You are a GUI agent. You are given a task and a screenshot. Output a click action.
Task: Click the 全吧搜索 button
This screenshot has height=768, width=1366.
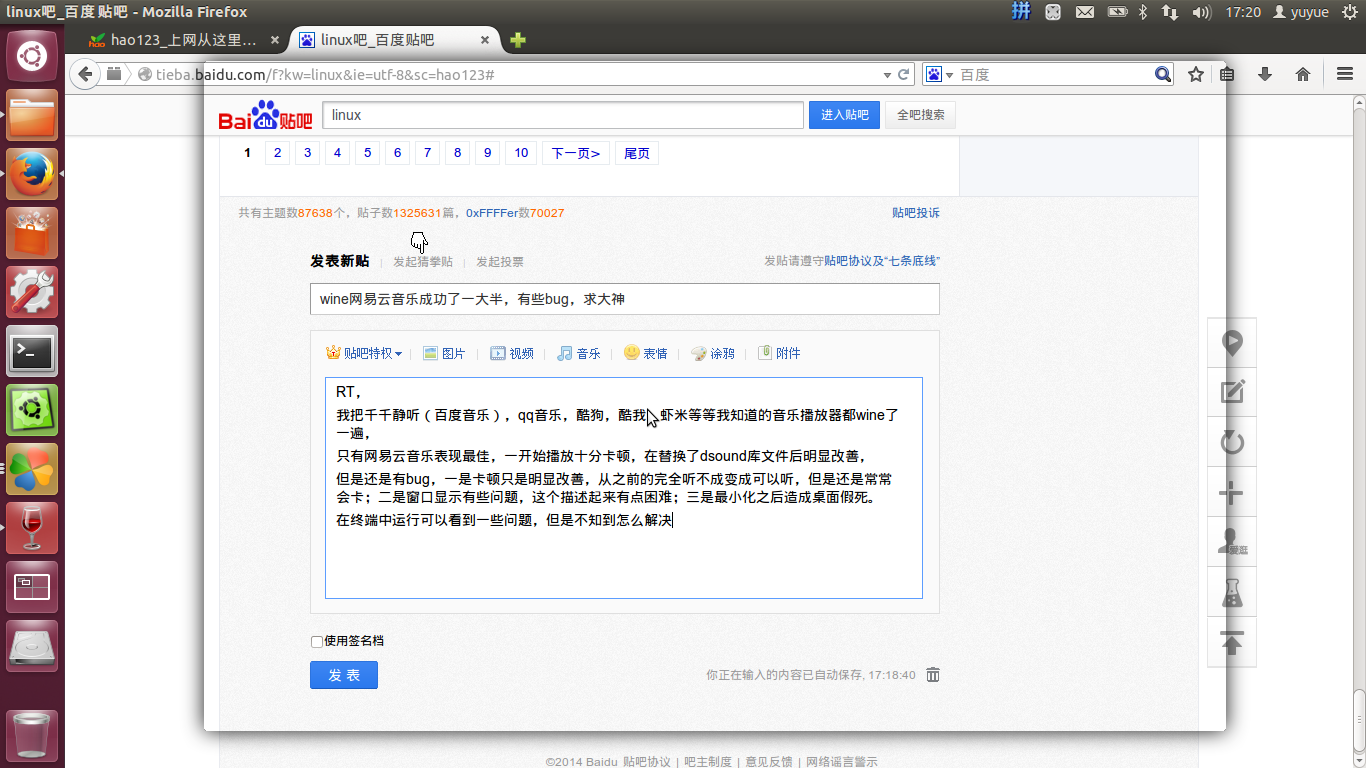920,115
